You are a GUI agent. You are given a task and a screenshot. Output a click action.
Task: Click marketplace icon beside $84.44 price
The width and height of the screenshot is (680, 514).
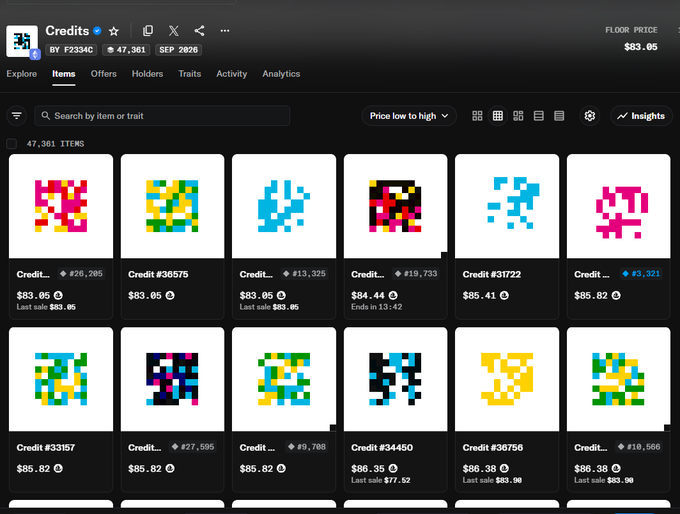coord(393,295)
